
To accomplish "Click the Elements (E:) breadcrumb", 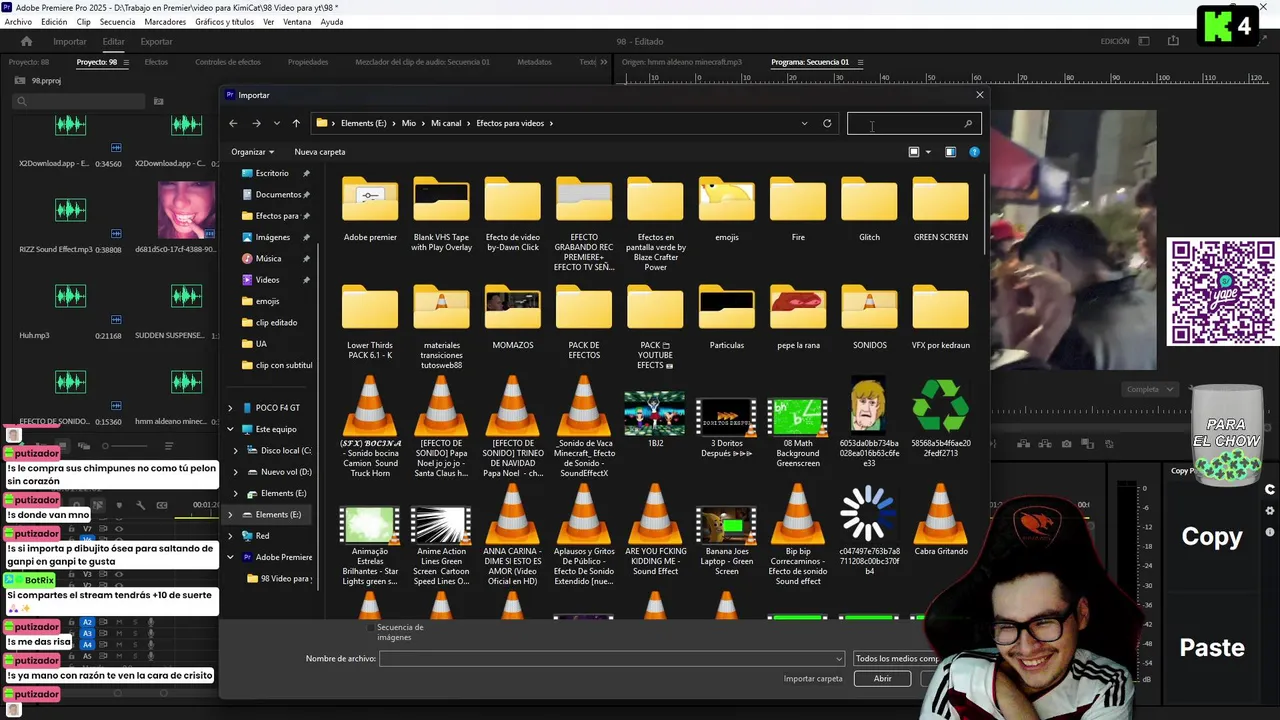I will (x=363, y=123).
